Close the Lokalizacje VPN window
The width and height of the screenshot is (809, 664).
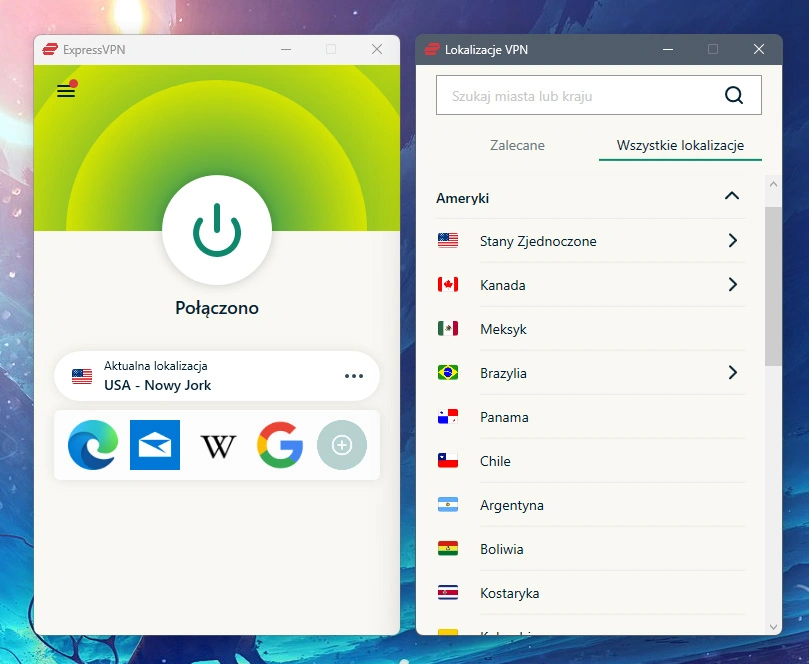pyautogui.click(x=758, y=49)
